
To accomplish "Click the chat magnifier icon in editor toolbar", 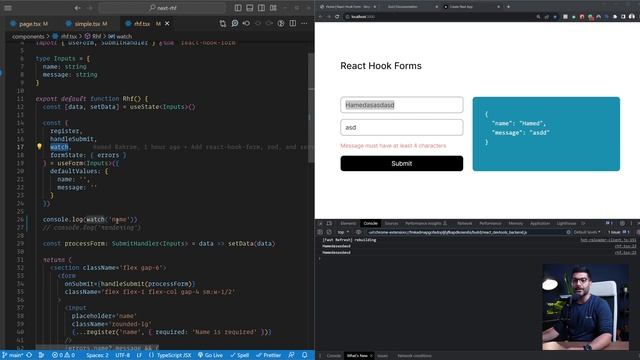I will tap(235, 24).
